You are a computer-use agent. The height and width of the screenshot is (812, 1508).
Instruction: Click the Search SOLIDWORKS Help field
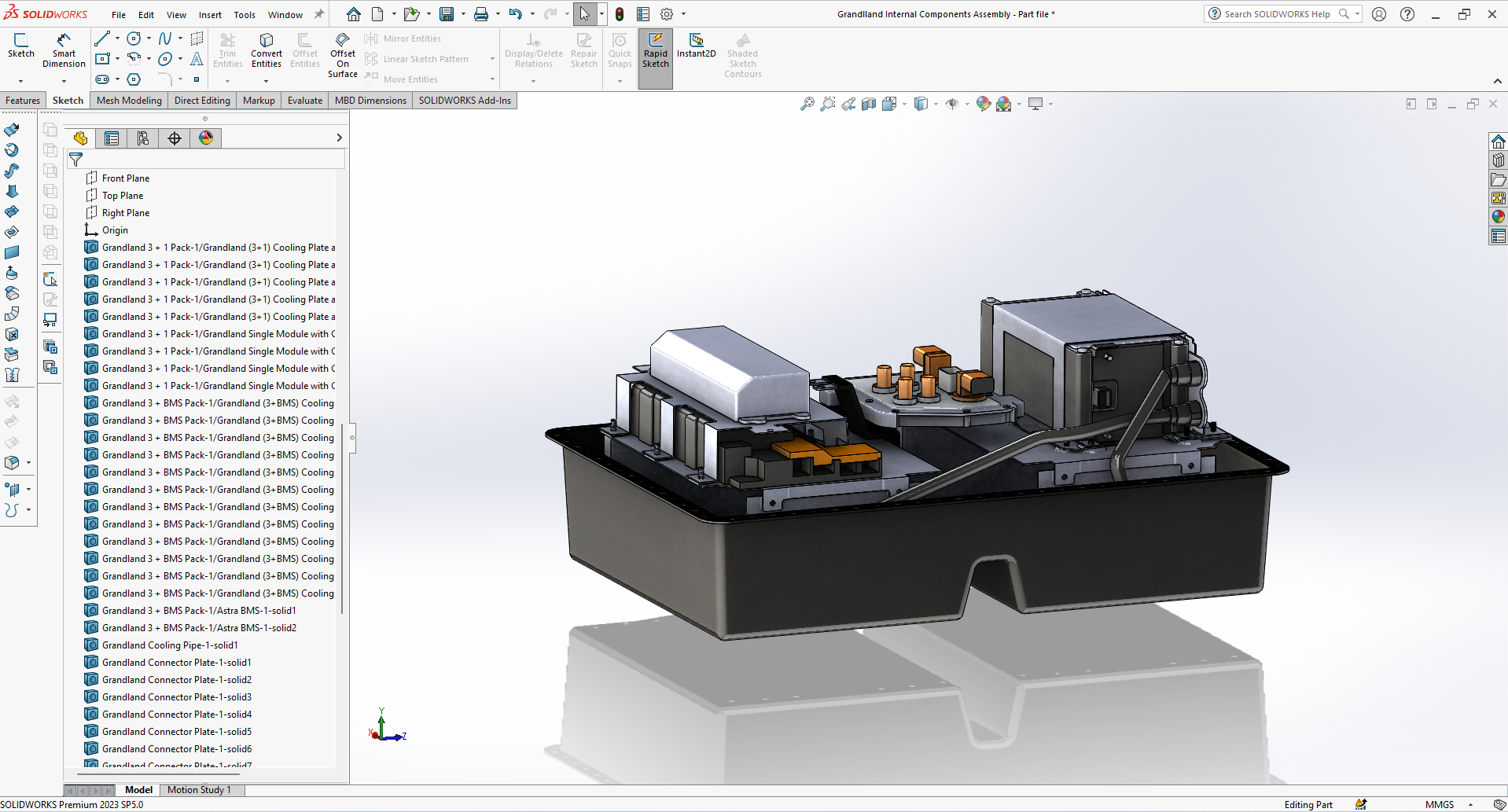1277,14
